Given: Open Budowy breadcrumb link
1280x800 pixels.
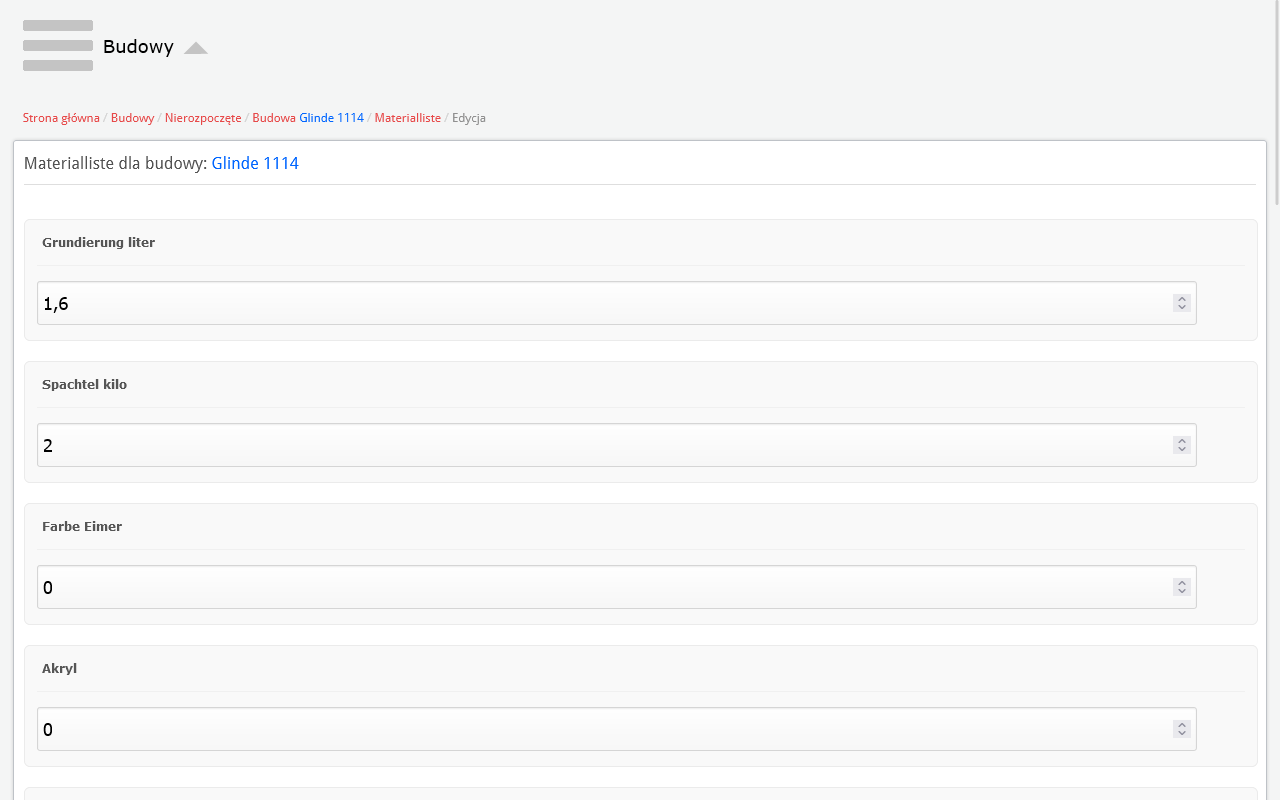Looking at the screenshot, I should pos(132,118).
